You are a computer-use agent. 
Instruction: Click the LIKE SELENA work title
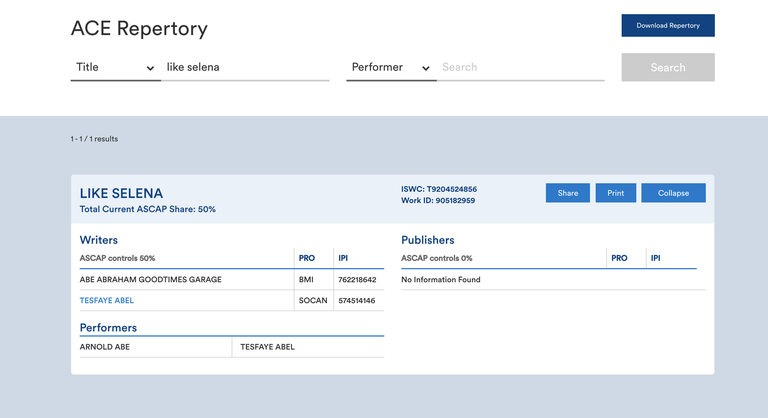(x=121, y=193)
